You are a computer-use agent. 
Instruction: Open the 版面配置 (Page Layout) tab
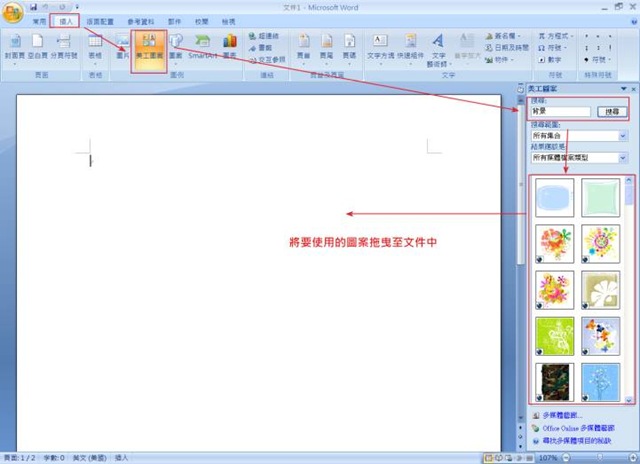[x=100, y=21]
